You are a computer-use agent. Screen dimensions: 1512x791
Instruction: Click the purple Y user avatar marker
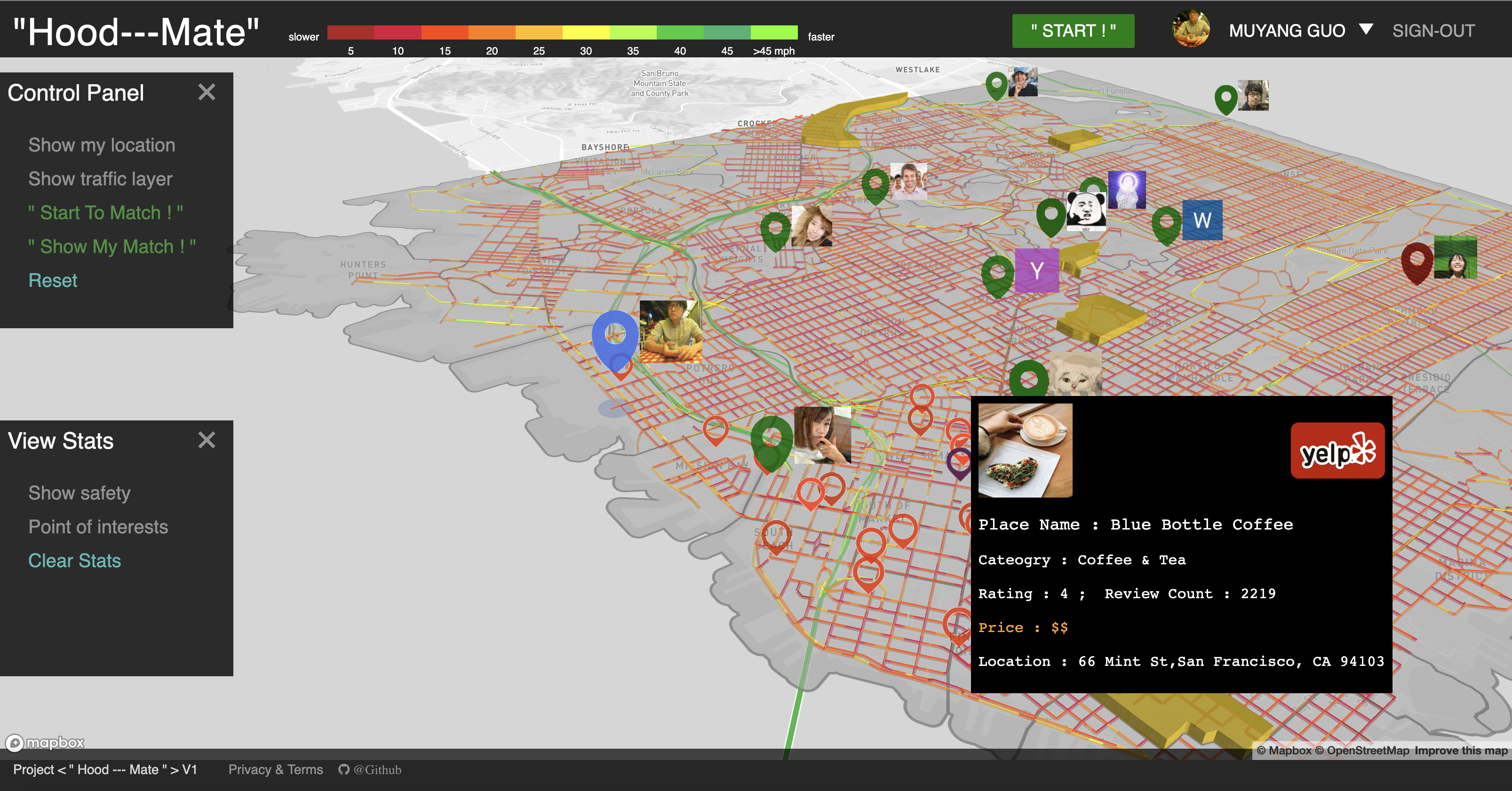[x=1036, y=270]
